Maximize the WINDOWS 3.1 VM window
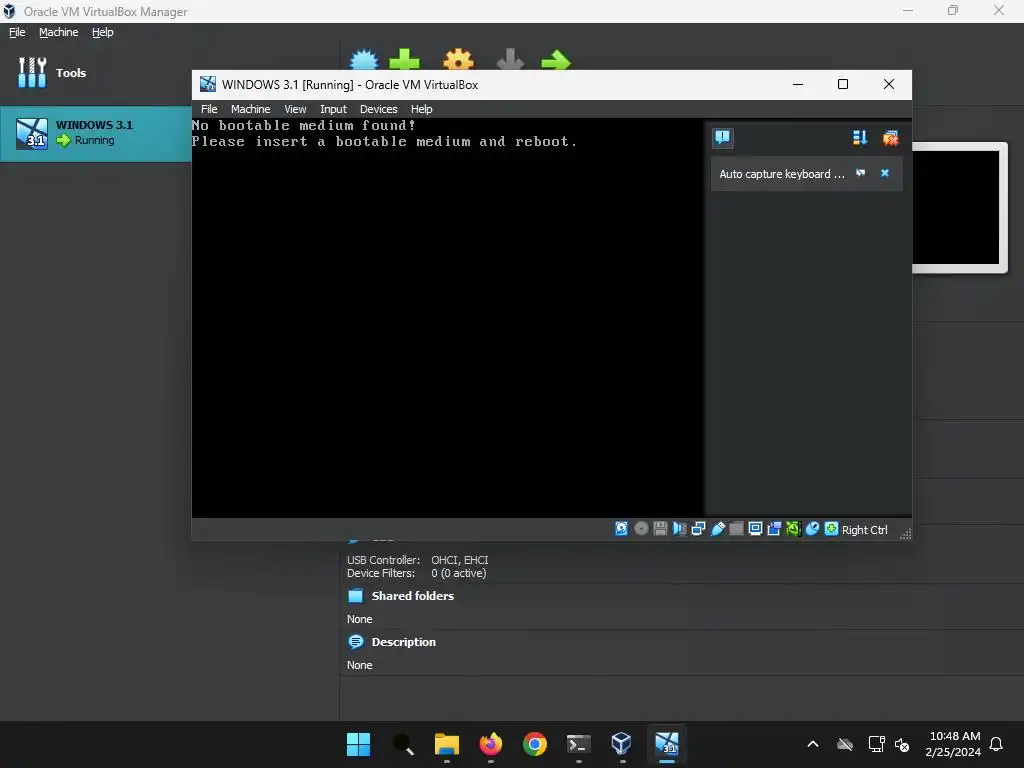1024x768 pixels. point(842,84)
